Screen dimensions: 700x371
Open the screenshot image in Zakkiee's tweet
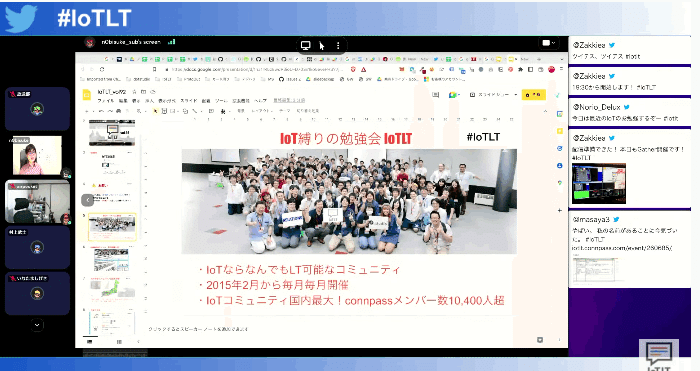(599, 183)
